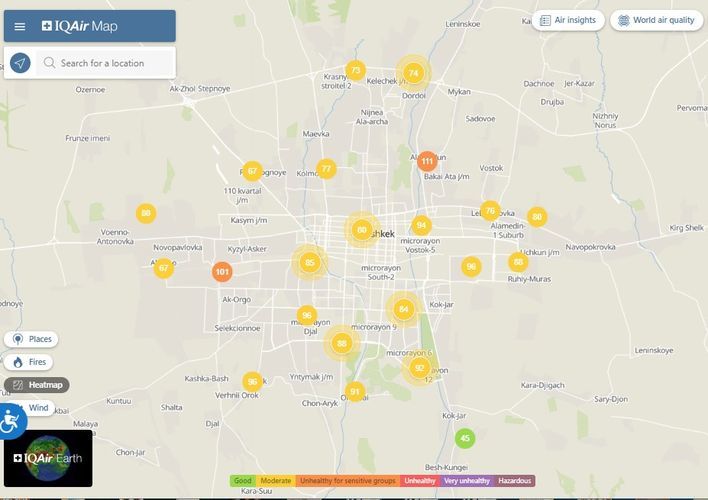Select the 74 marker near Dordoi
The image size is (708, 500).
click(x=413, y=72)
